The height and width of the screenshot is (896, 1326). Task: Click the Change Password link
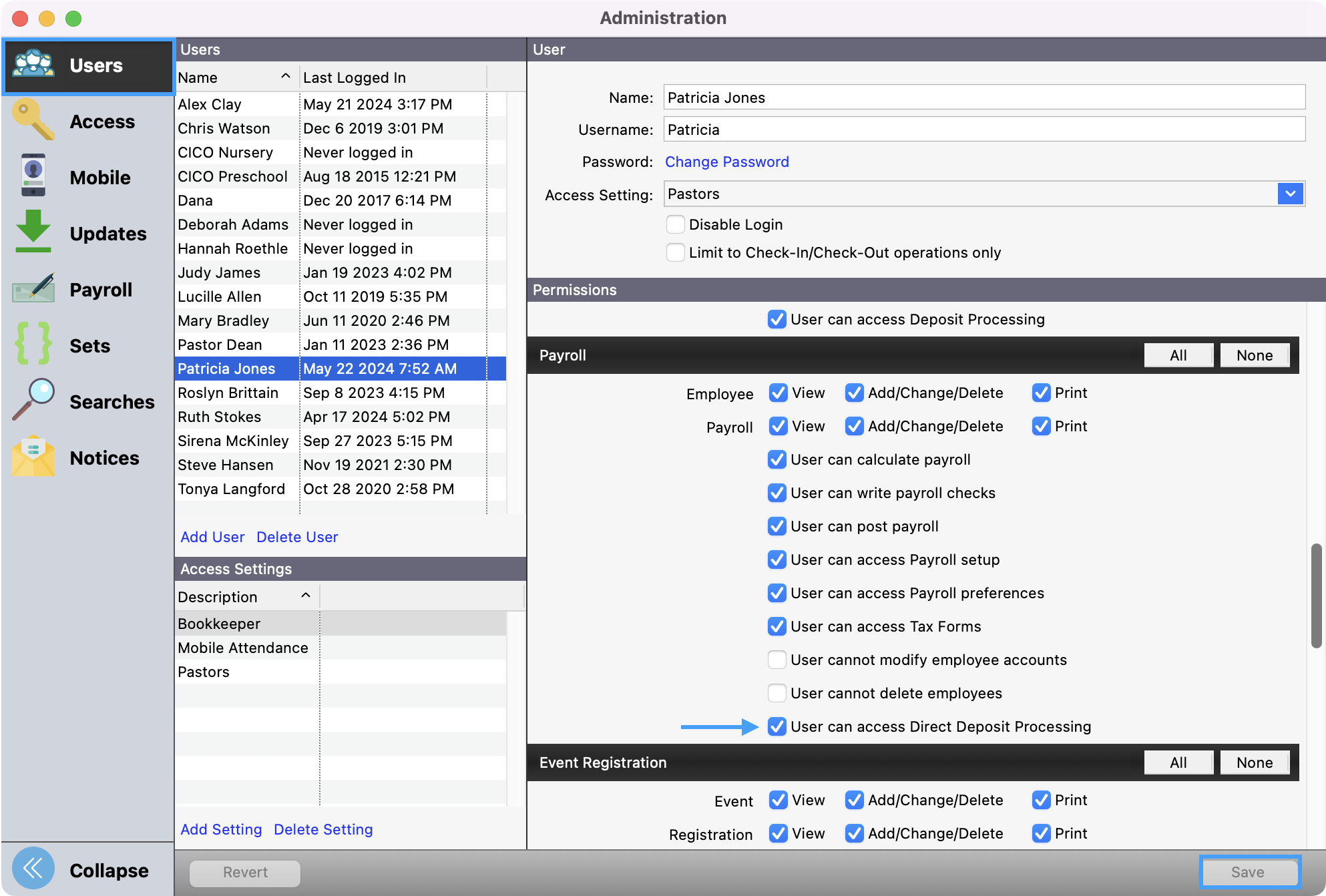pyautogui.click(x=726, y=162)
